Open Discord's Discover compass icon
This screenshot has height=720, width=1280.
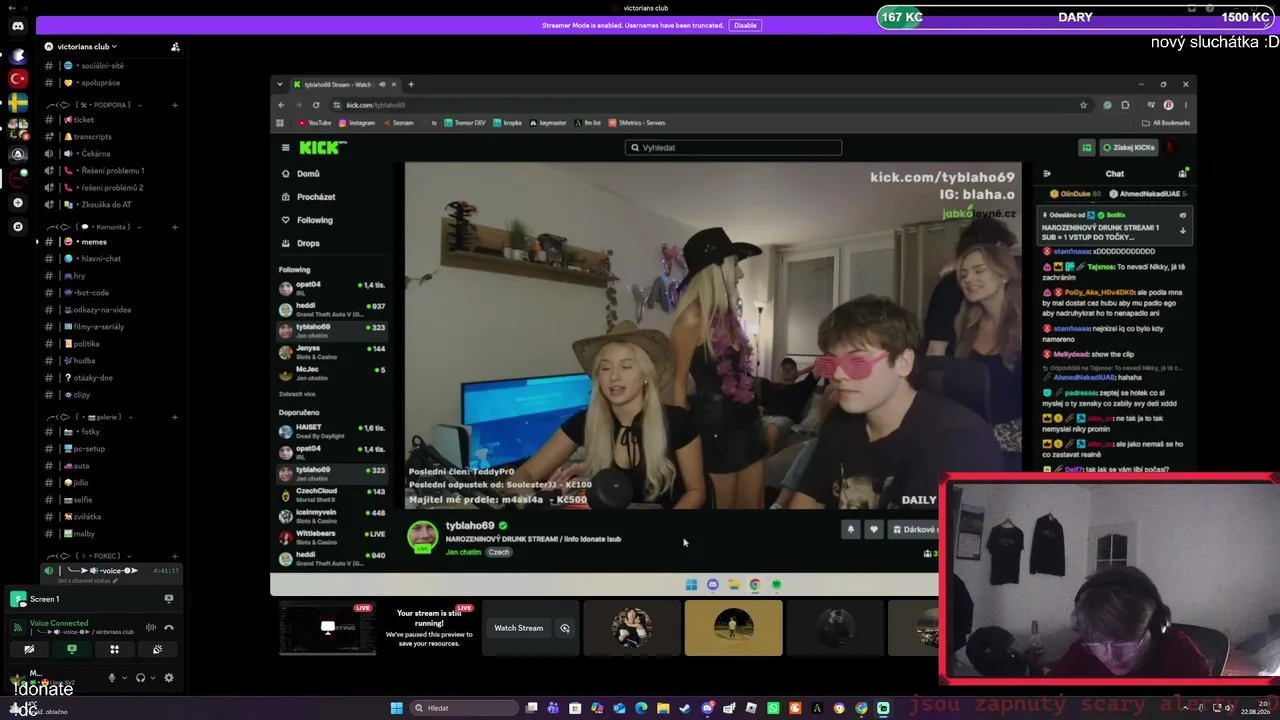click(18, 227)
